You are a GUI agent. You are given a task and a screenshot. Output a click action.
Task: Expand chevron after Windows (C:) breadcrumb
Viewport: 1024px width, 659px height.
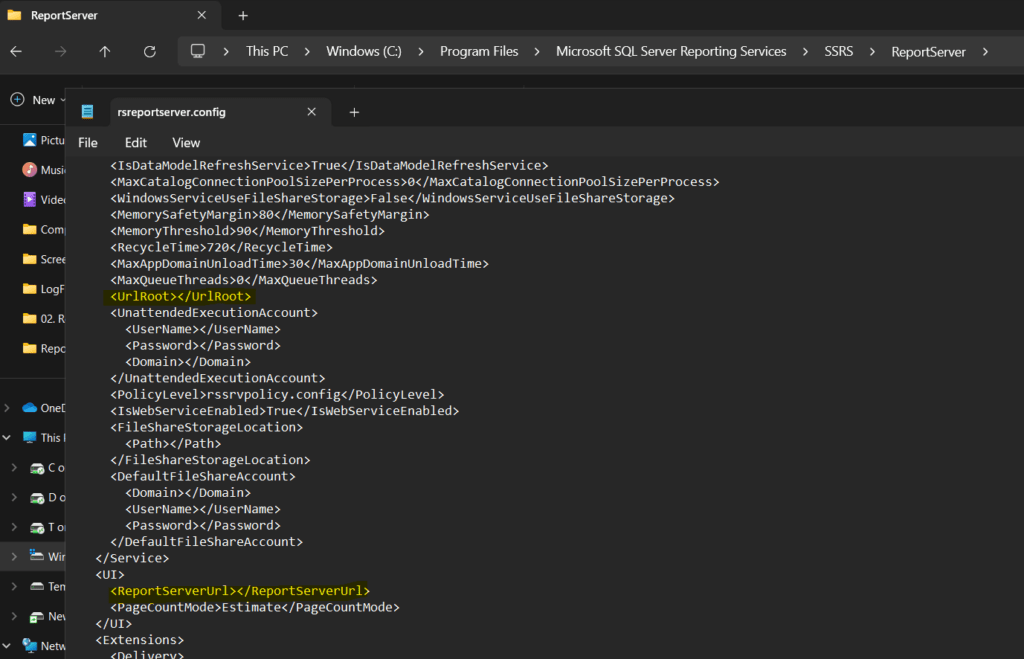click(421, 52)
